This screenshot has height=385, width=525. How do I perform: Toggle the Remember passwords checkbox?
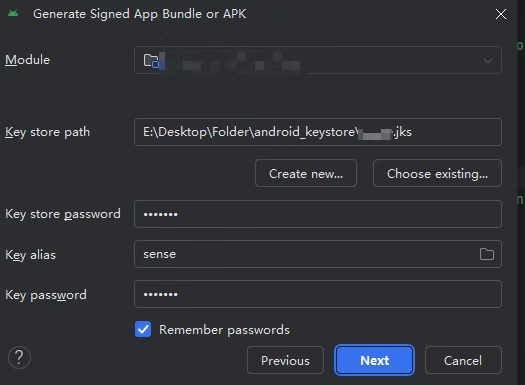[143, 329]
